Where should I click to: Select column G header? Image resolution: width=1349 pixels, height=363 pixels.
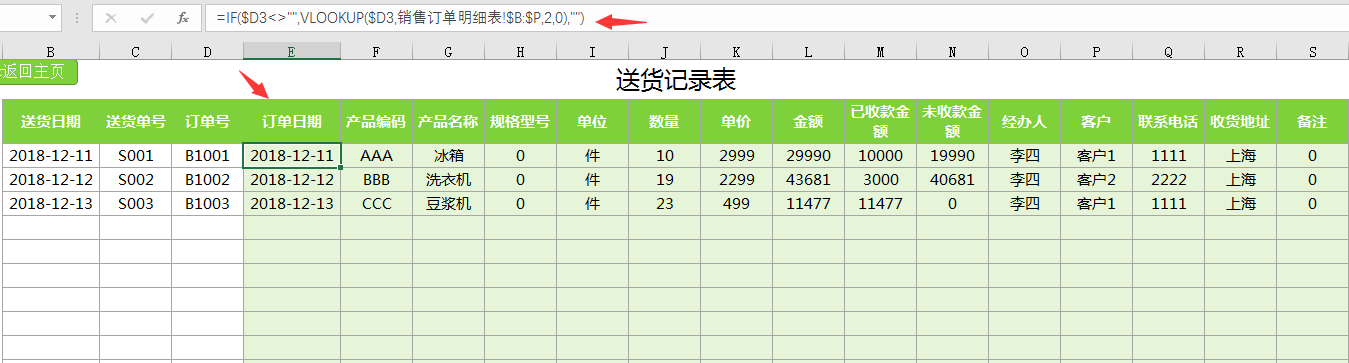(448, 51)
